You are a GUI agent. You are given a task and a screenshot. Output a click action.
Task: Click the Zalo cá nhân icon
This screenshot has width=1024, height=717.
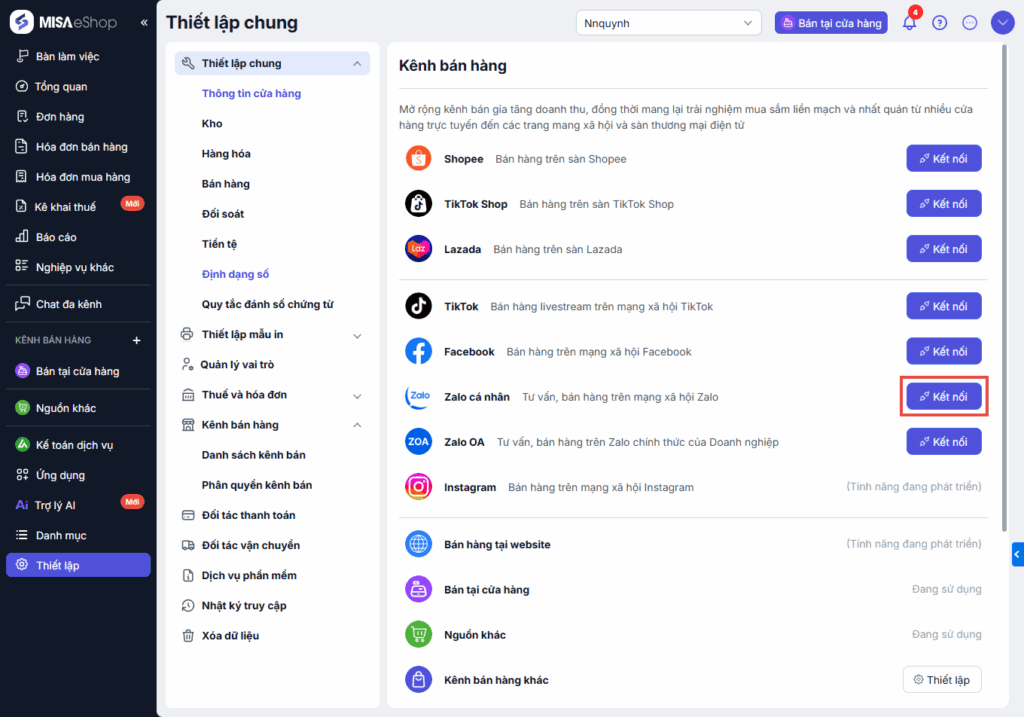(x=418, y=396)
